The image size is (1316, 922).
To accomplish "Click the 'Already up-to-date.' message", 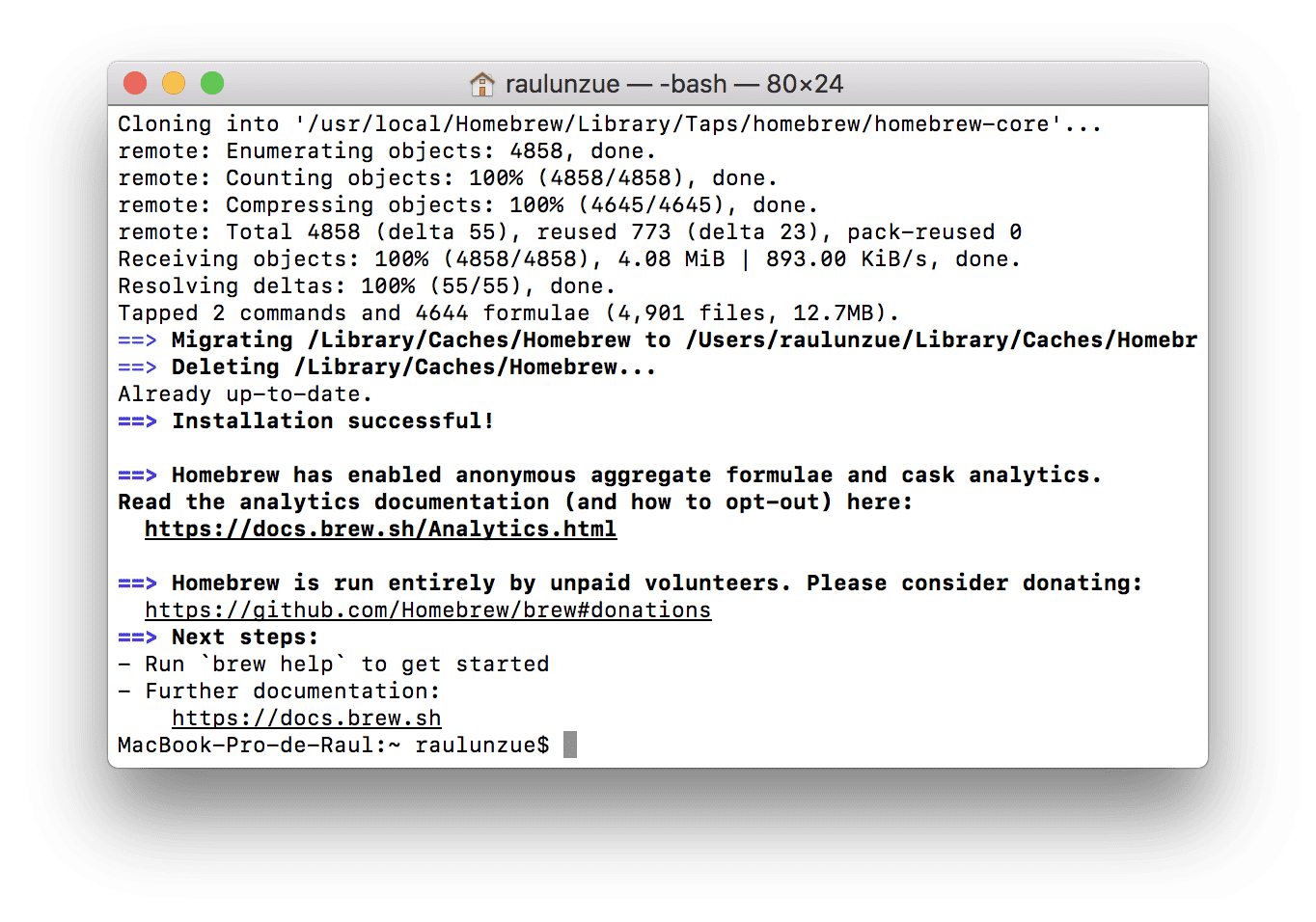I will tap(244, 393).
